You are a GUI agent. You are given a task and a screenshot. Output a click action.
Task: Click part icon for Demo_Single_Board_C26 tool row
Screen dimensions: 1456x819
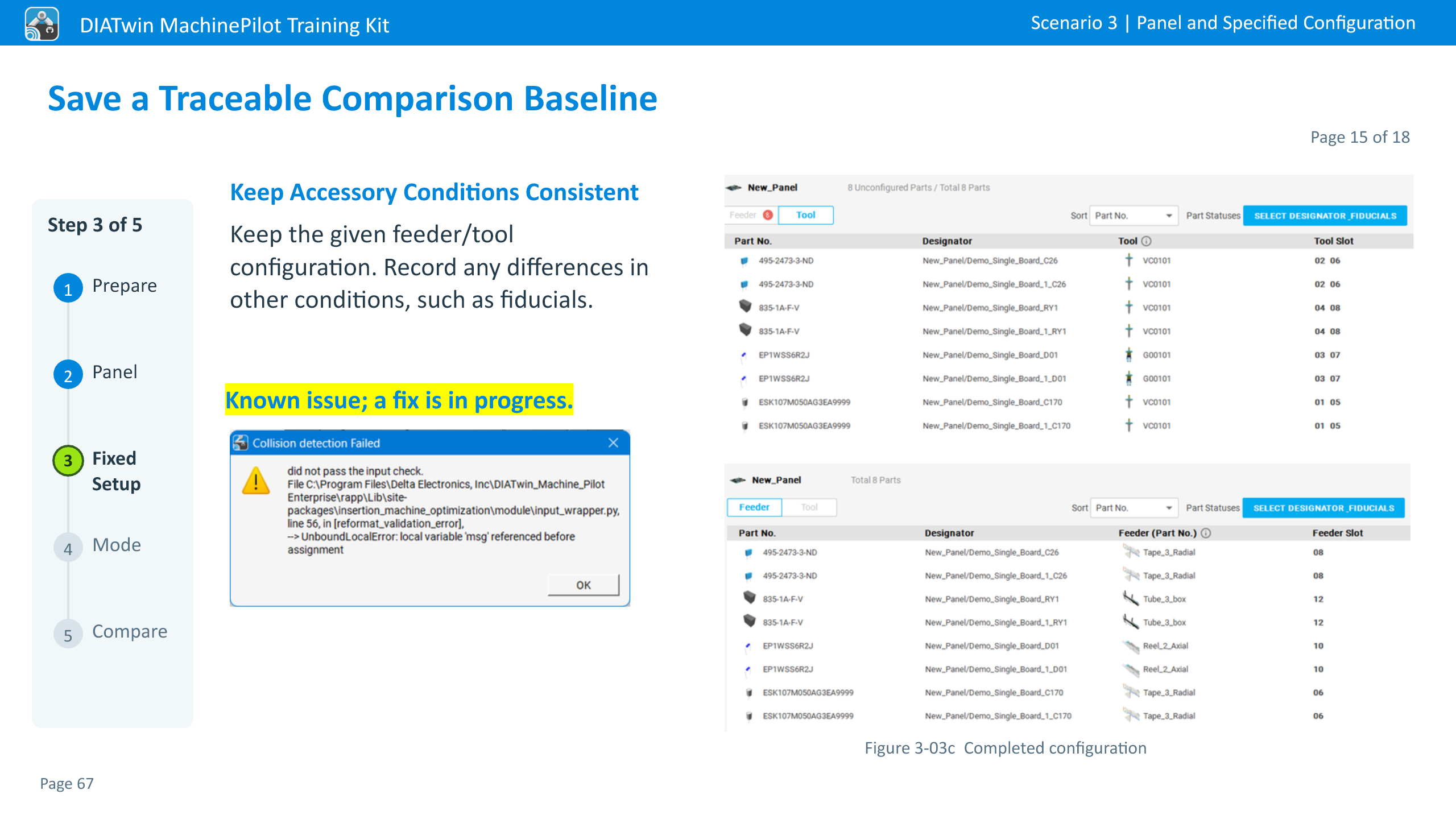click(x=744, y=261)
